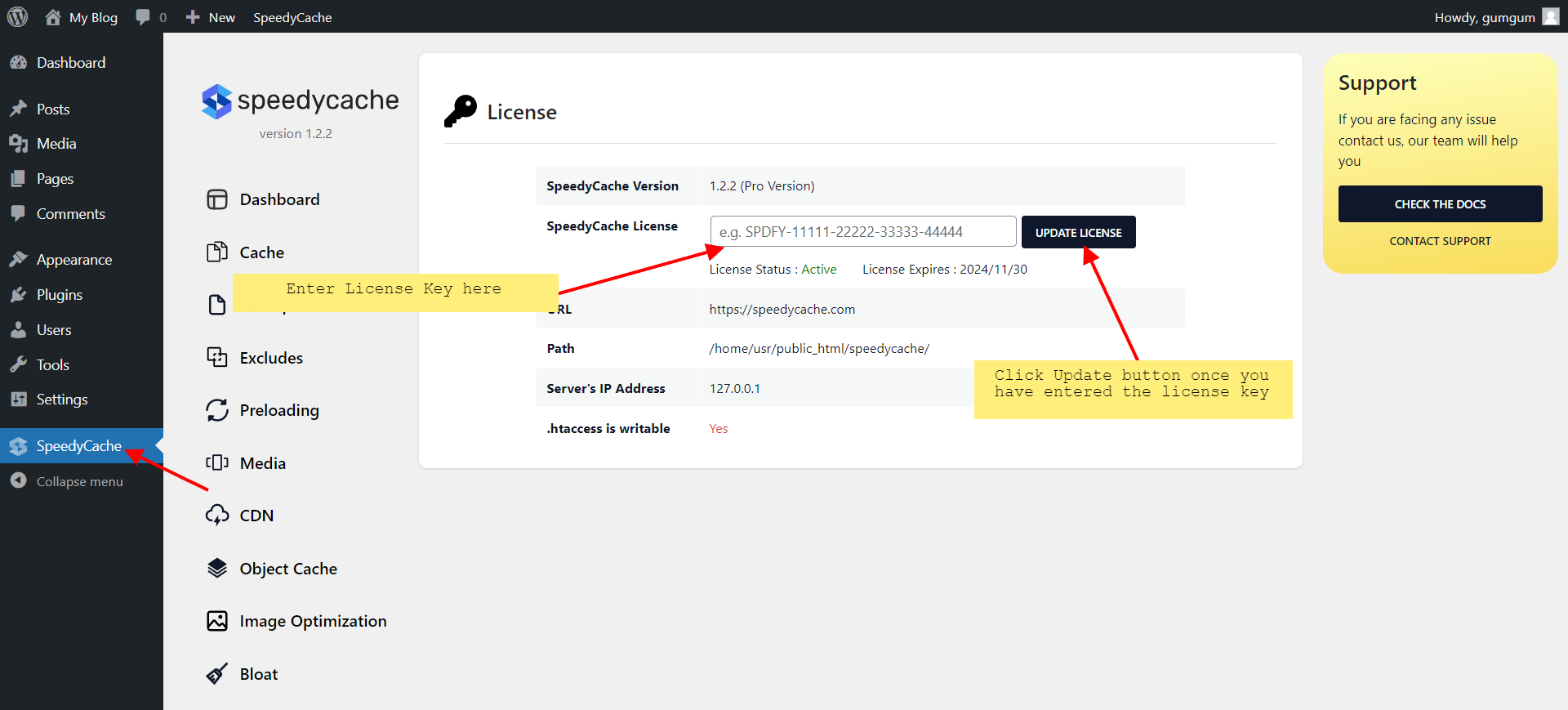Switch to the Cache tab

tap(261, 252)
